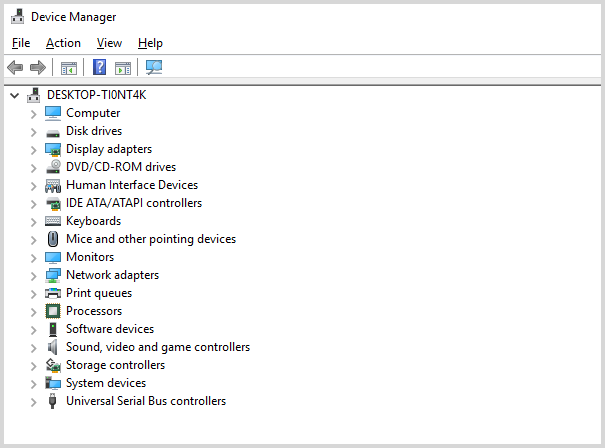605x448 pixels.
Task: Select the Human Interface Devices label
Action: (132, 185)
